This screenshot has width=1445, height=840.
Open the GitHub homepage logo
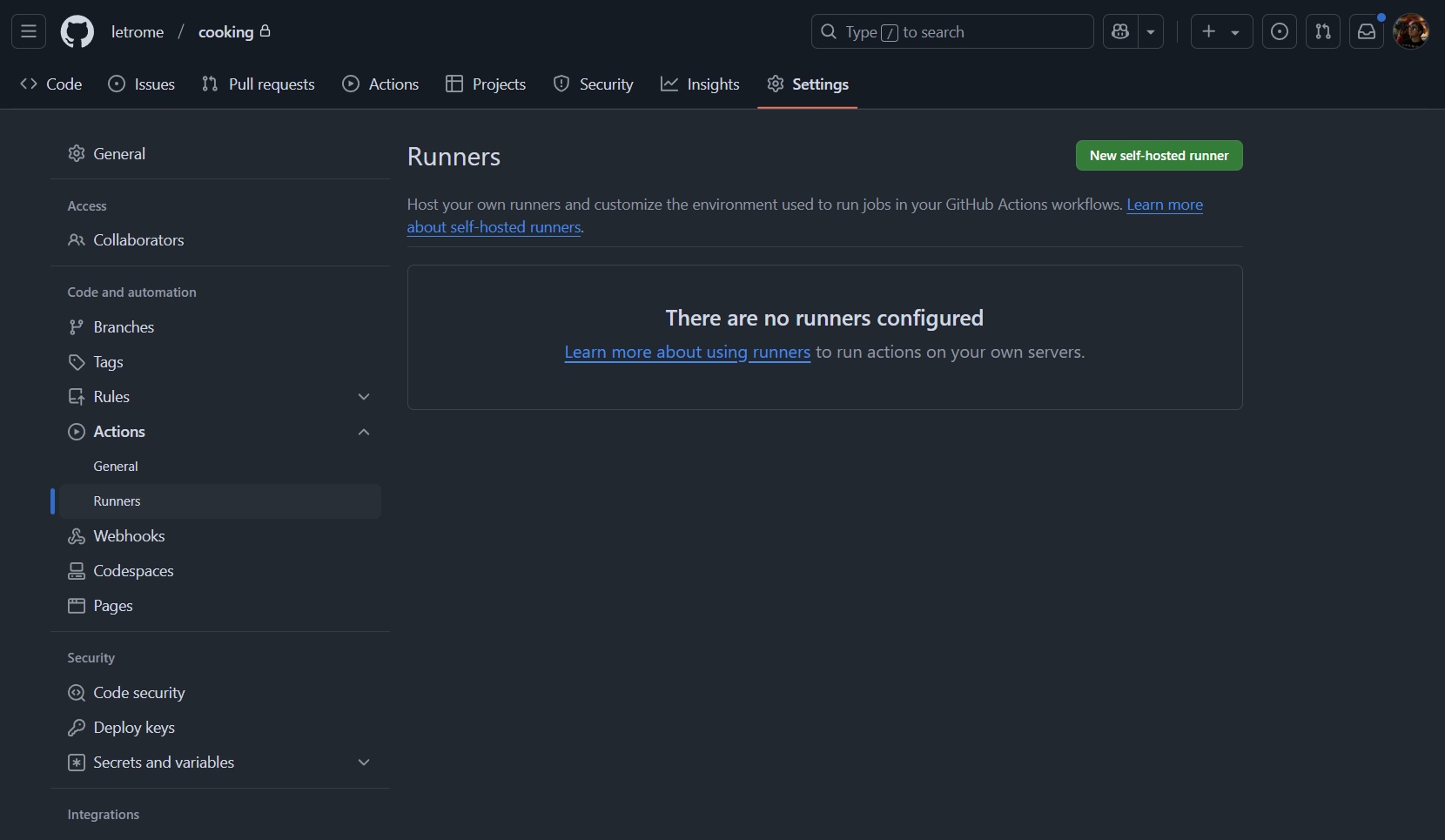[77, 31]
